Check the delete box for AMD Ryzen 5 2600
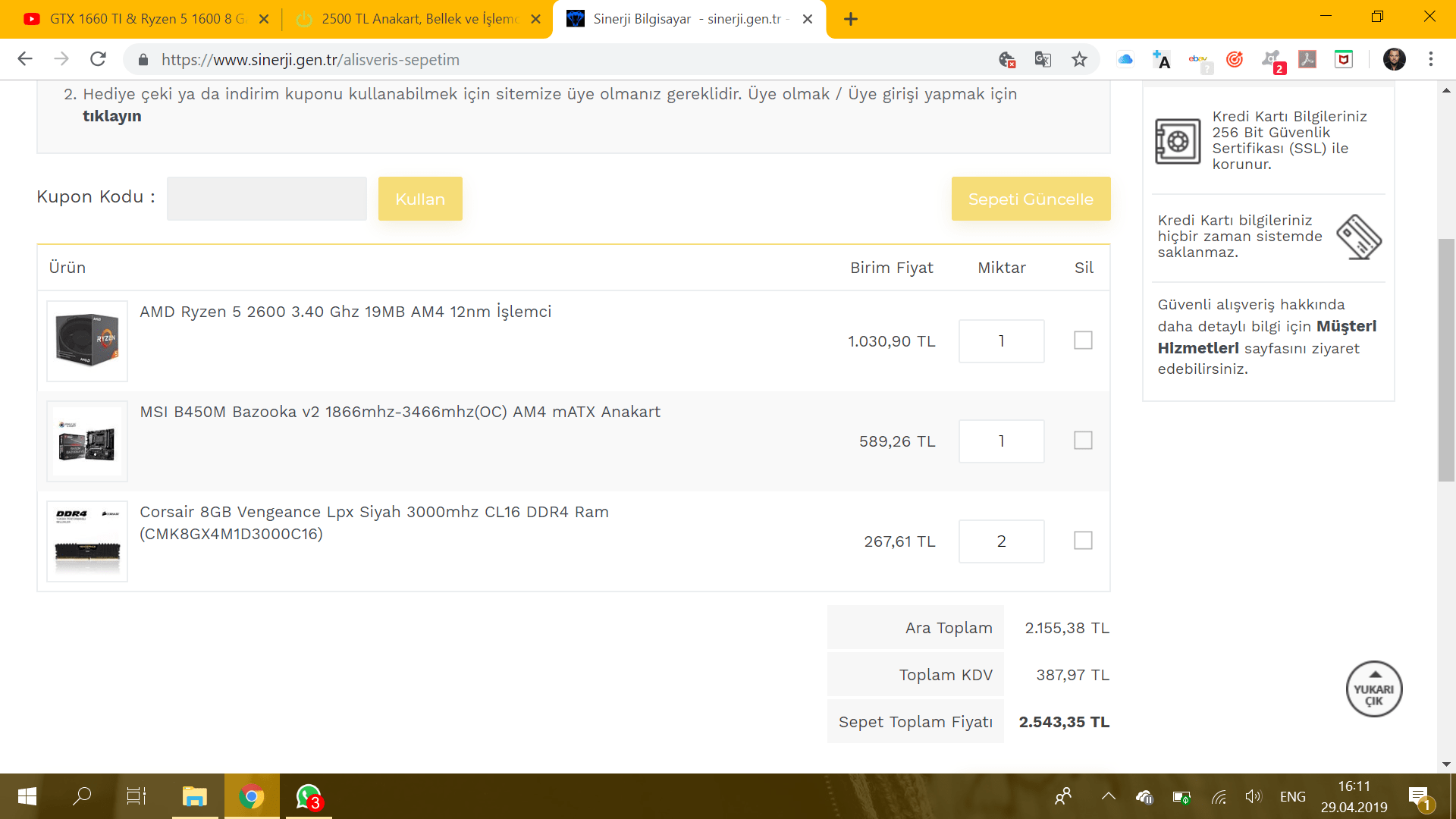Viewport: 1456px width, 819px height. (x=1083, y=340)
